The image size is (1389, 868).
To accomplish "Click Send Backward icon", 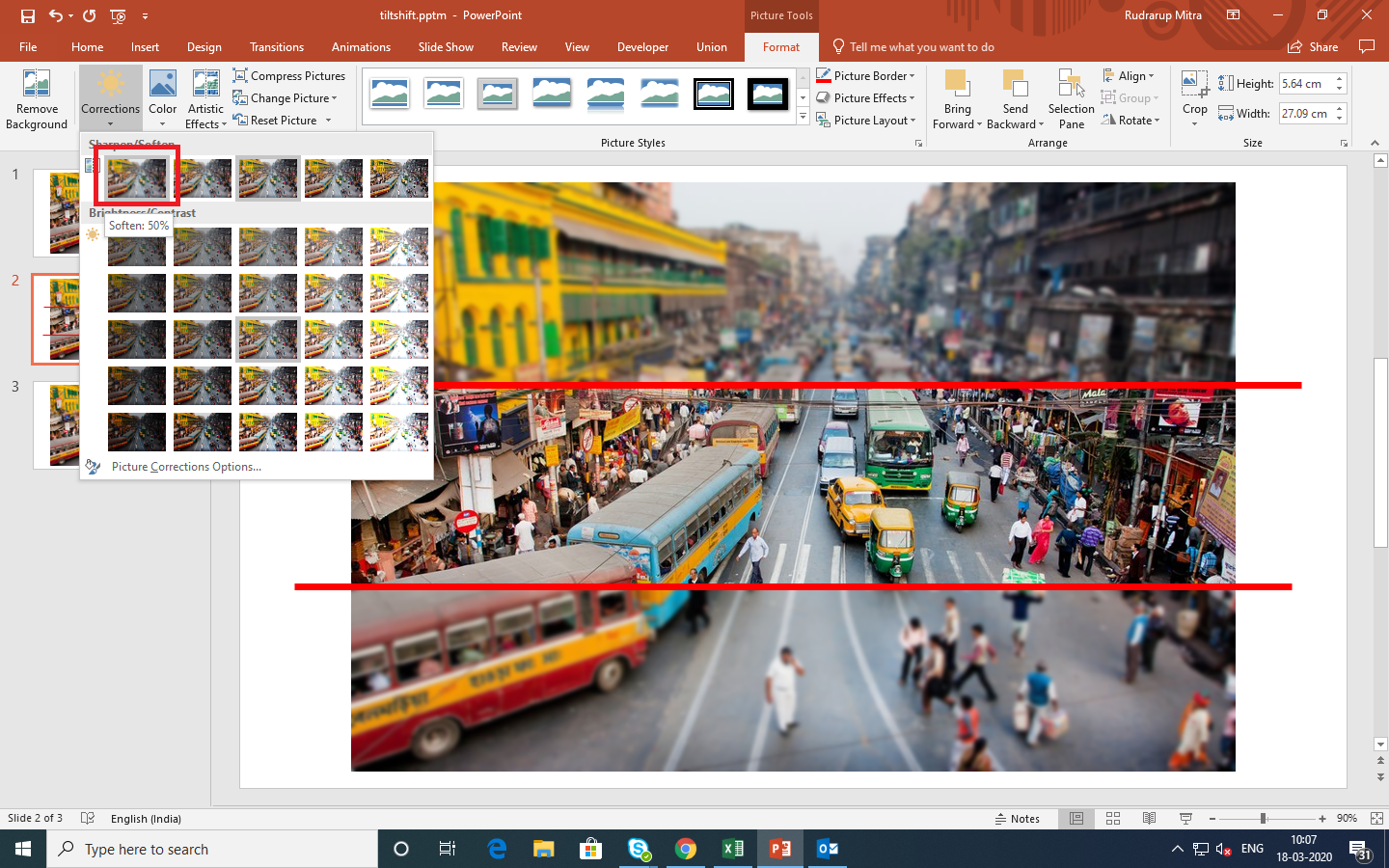I will [x=1015, y=99].
